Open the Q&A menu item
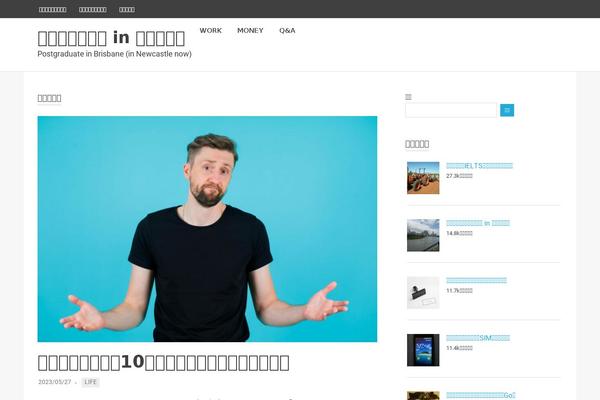The width and height of the screenshot is (600, 400). click(x=287, y=30)
